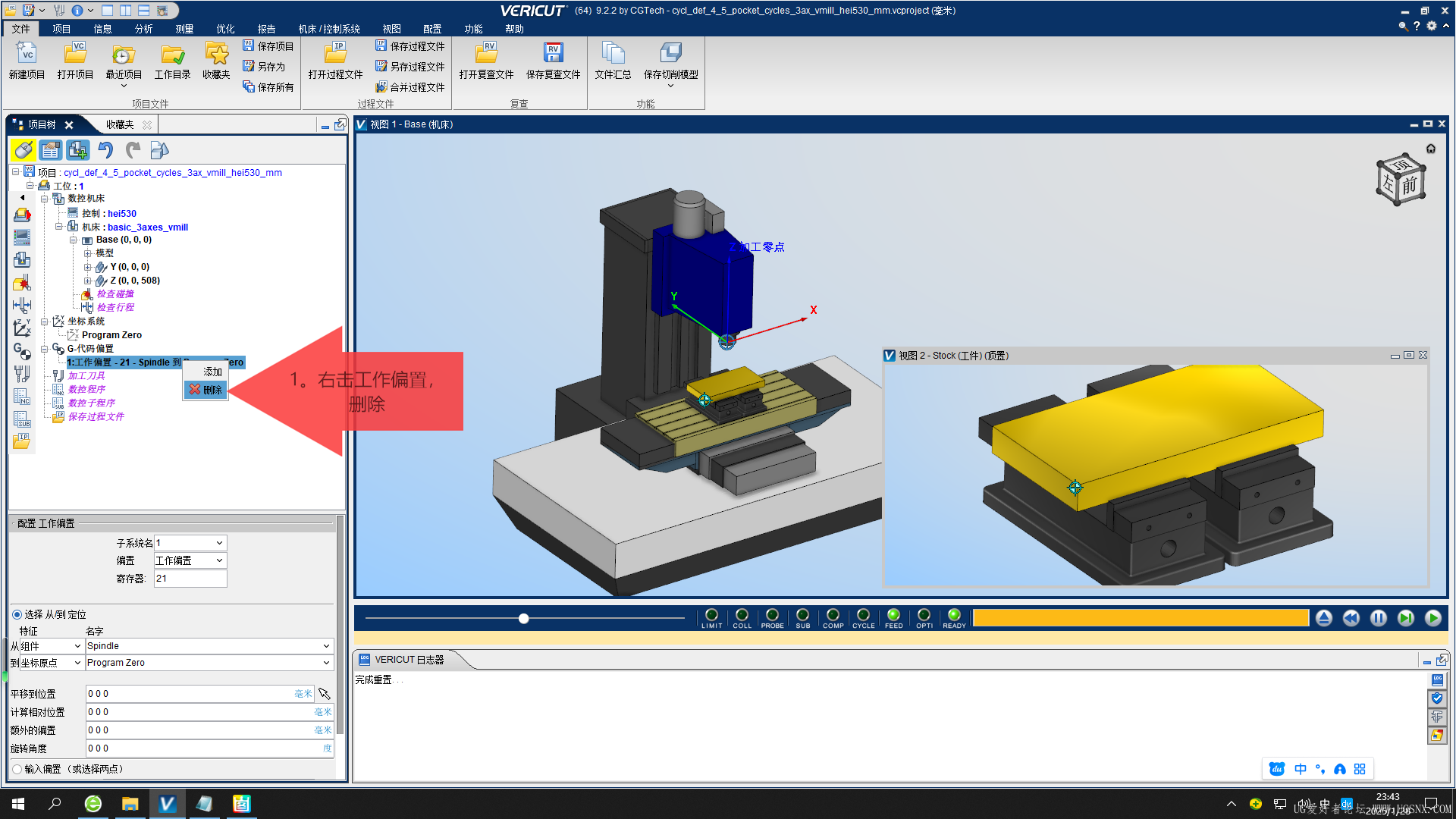The width and height of the screenshot is (1456, 819).
Task: Click the coordinate system sidebar icon
Action: pos(22,328)
